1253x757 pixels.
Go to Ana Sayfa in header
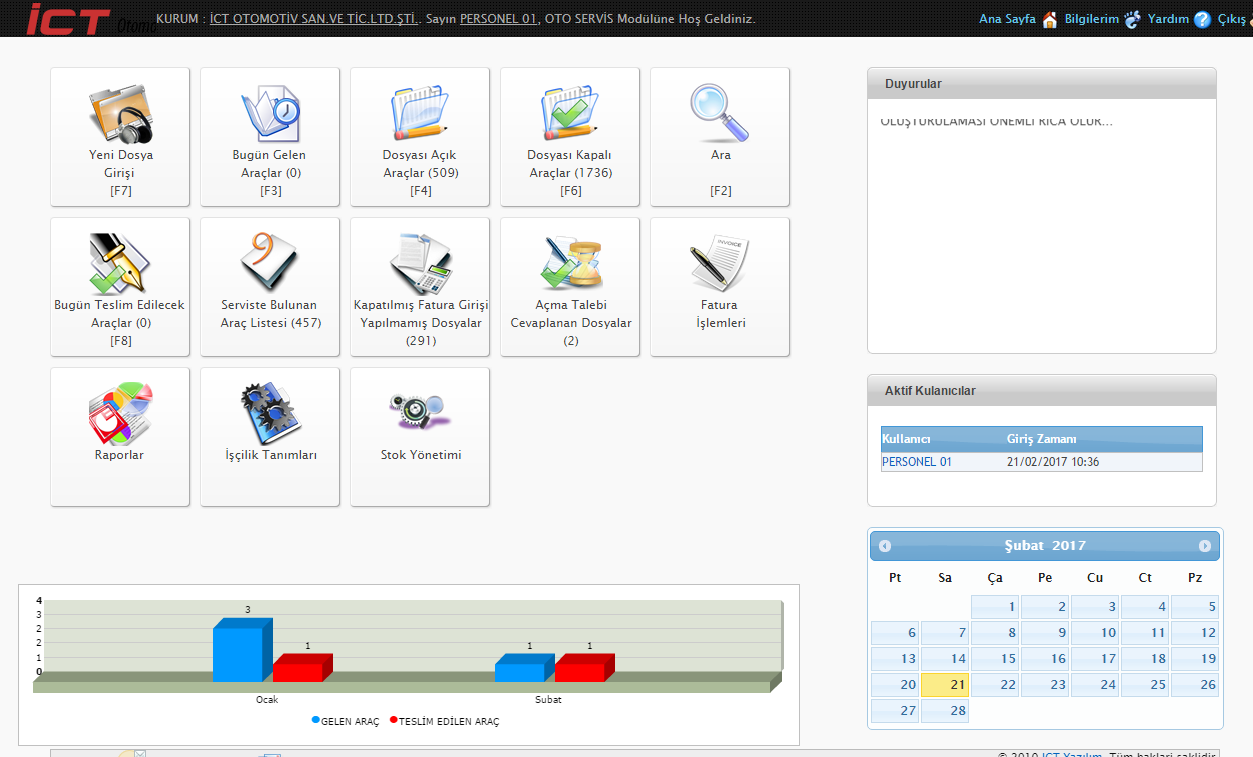point(1007,19)
